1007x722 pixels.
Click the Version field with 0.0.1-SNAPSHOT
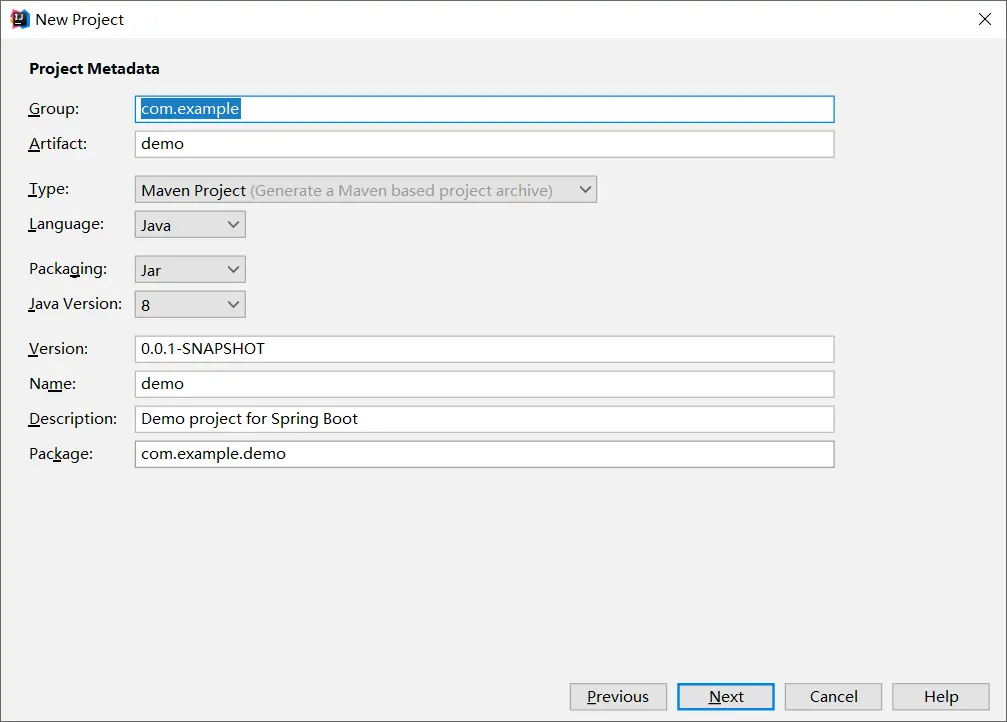pyautogui.click(x=484, y=349)
